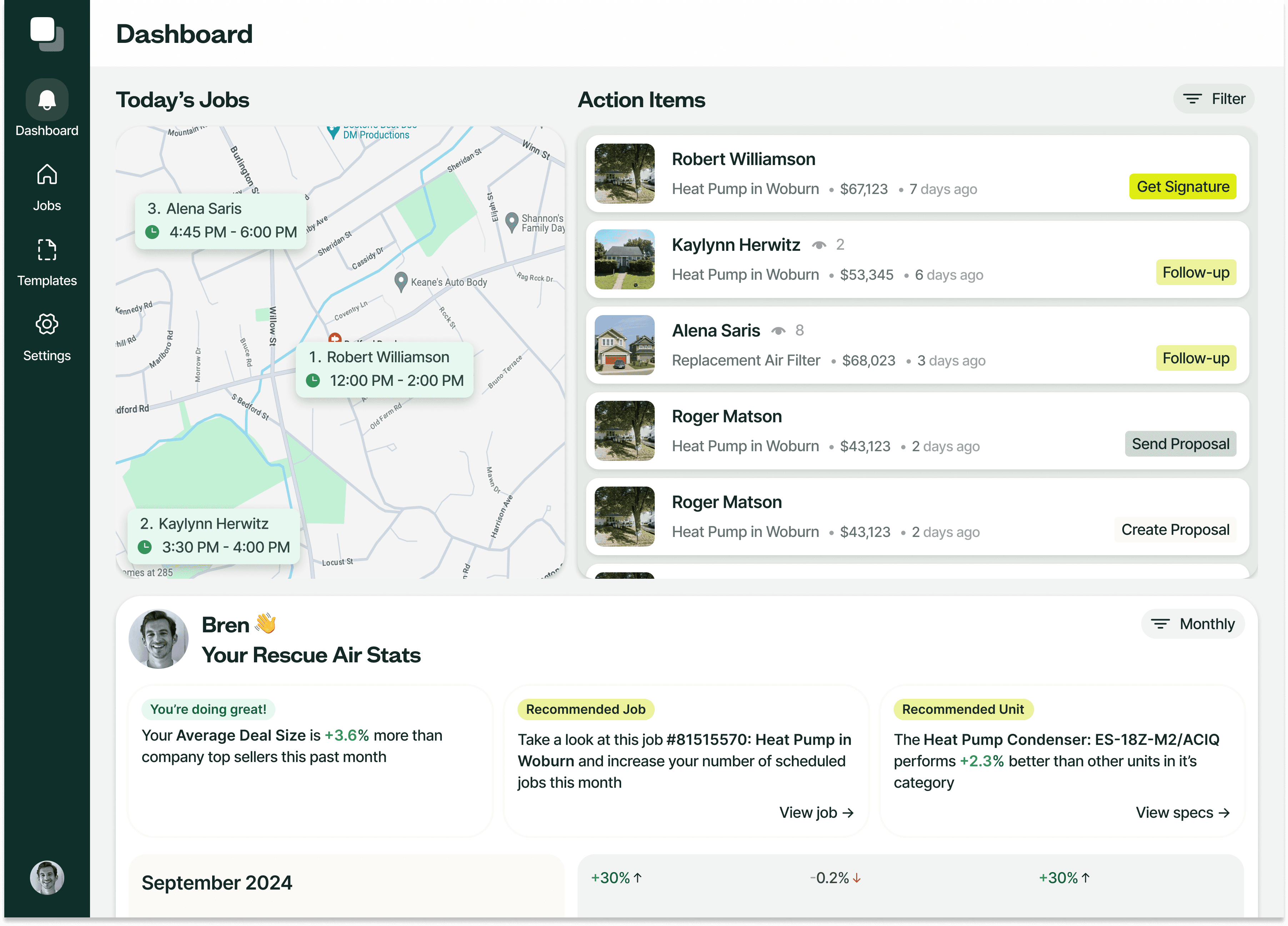Click Create Proposal for Roger Matson
The width and height of the screenshot is (1288, 926).
click(1174, 529)
